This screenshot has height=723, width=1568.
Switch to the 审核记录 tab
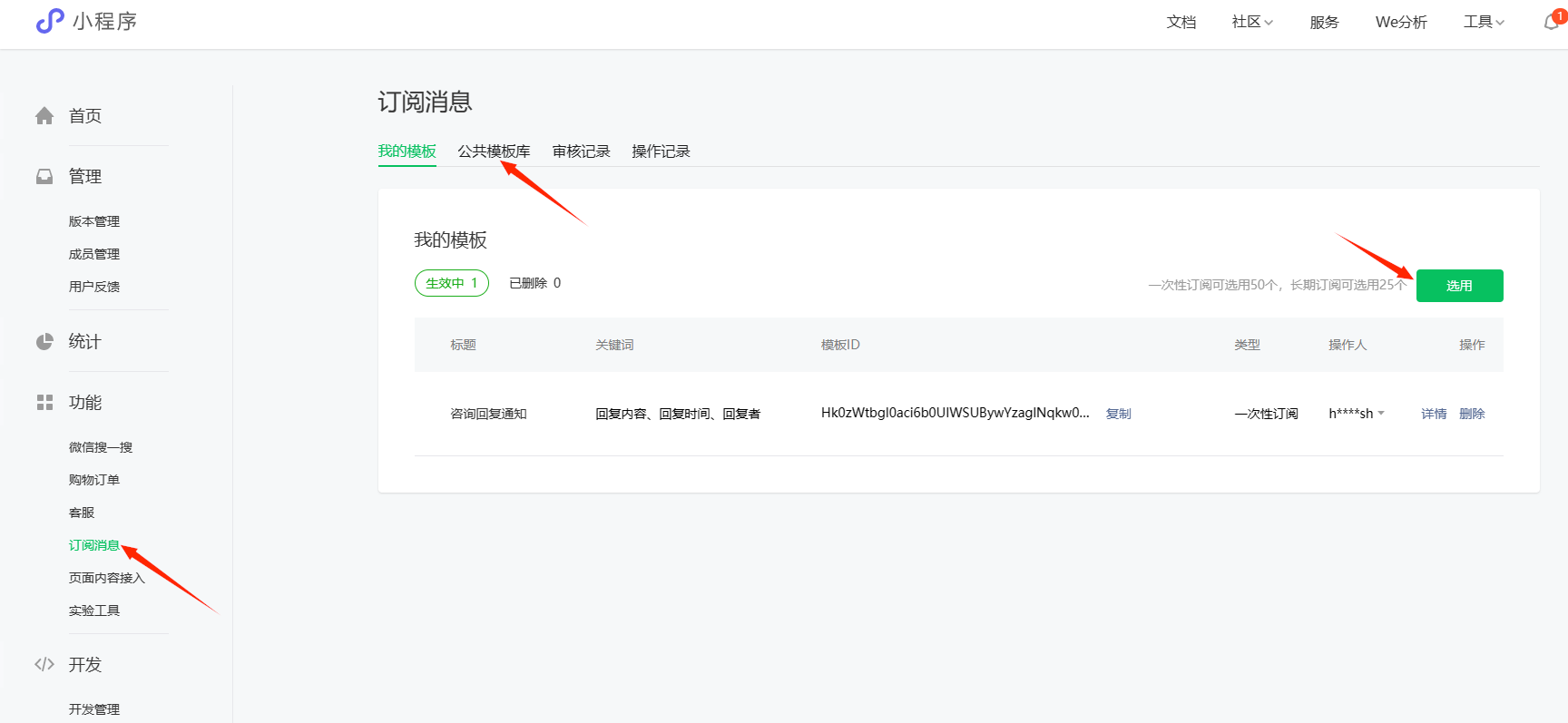[x=581, y=151]
